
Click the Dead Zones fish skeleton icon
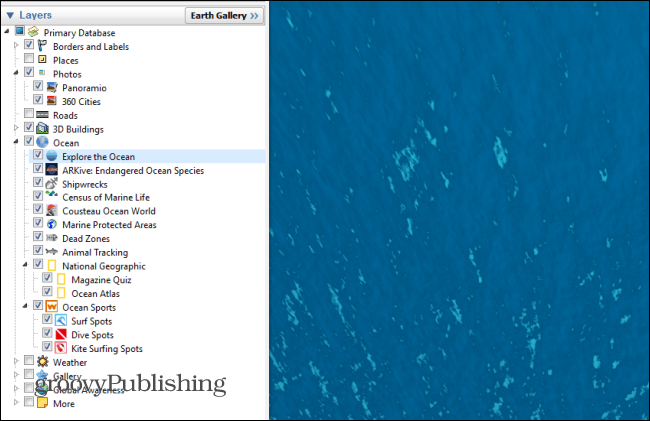click(52, 237)
